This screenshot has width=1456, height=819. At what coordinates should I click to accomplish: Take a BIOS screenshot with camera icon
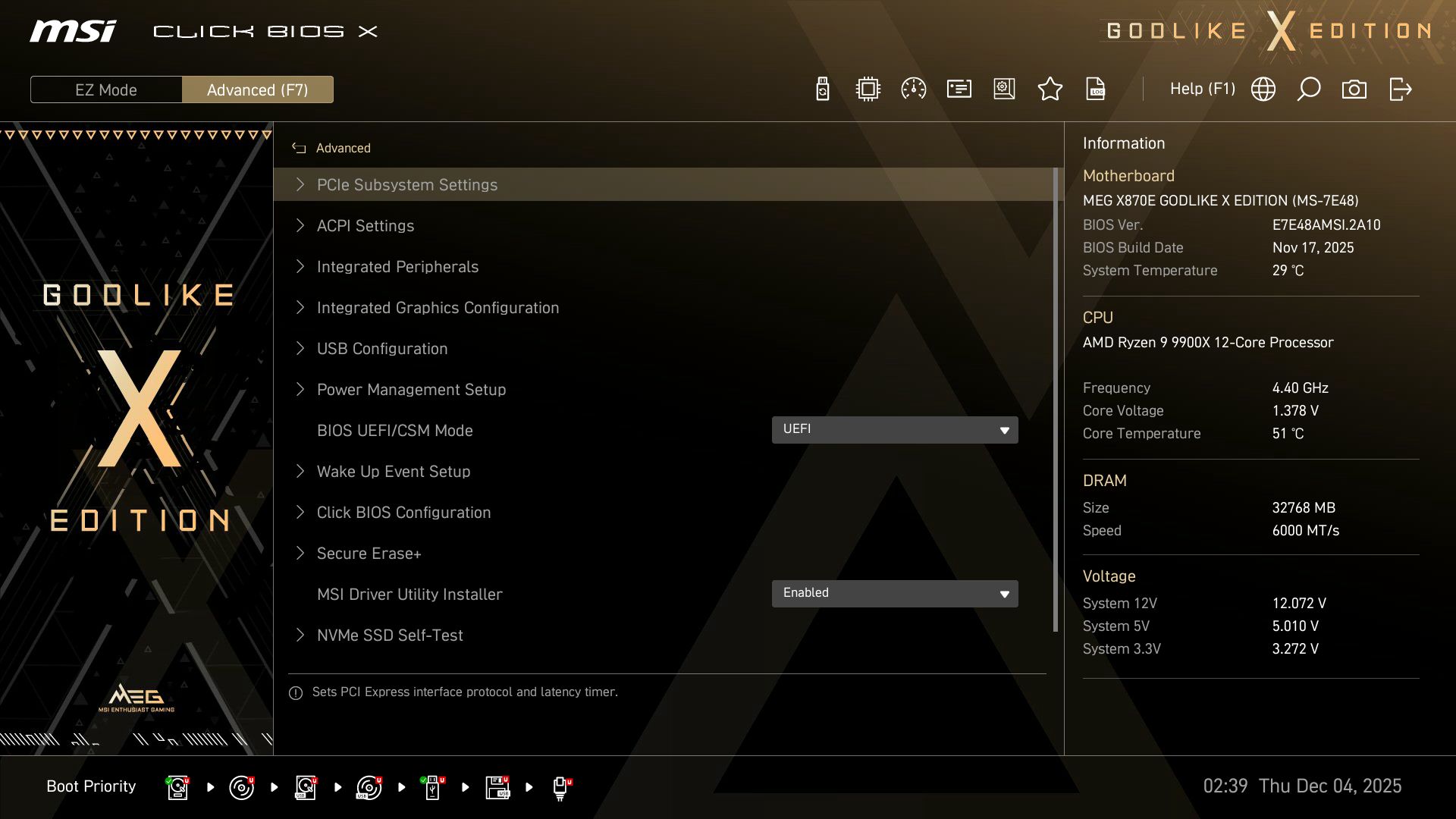pyautogui.click(x=1354, y=89)
